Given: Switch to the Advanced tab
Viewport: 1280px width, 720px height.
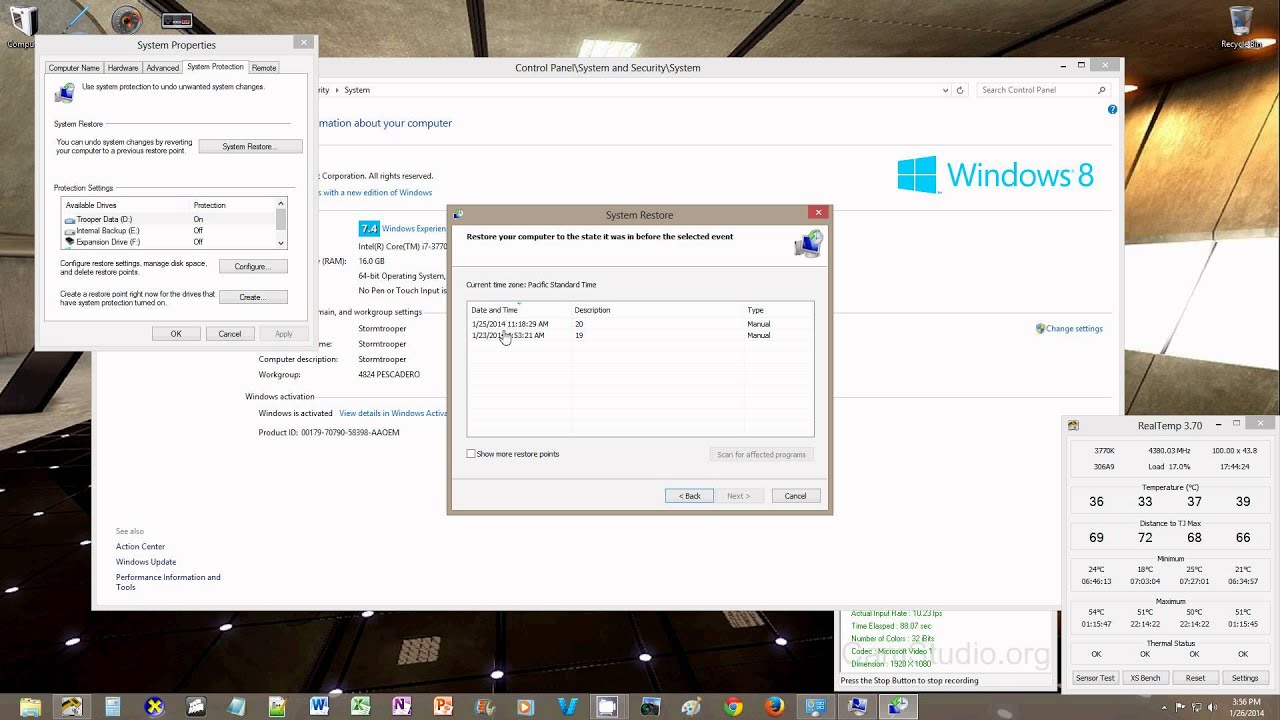Looking at the screenshot, I should [163, 68].
